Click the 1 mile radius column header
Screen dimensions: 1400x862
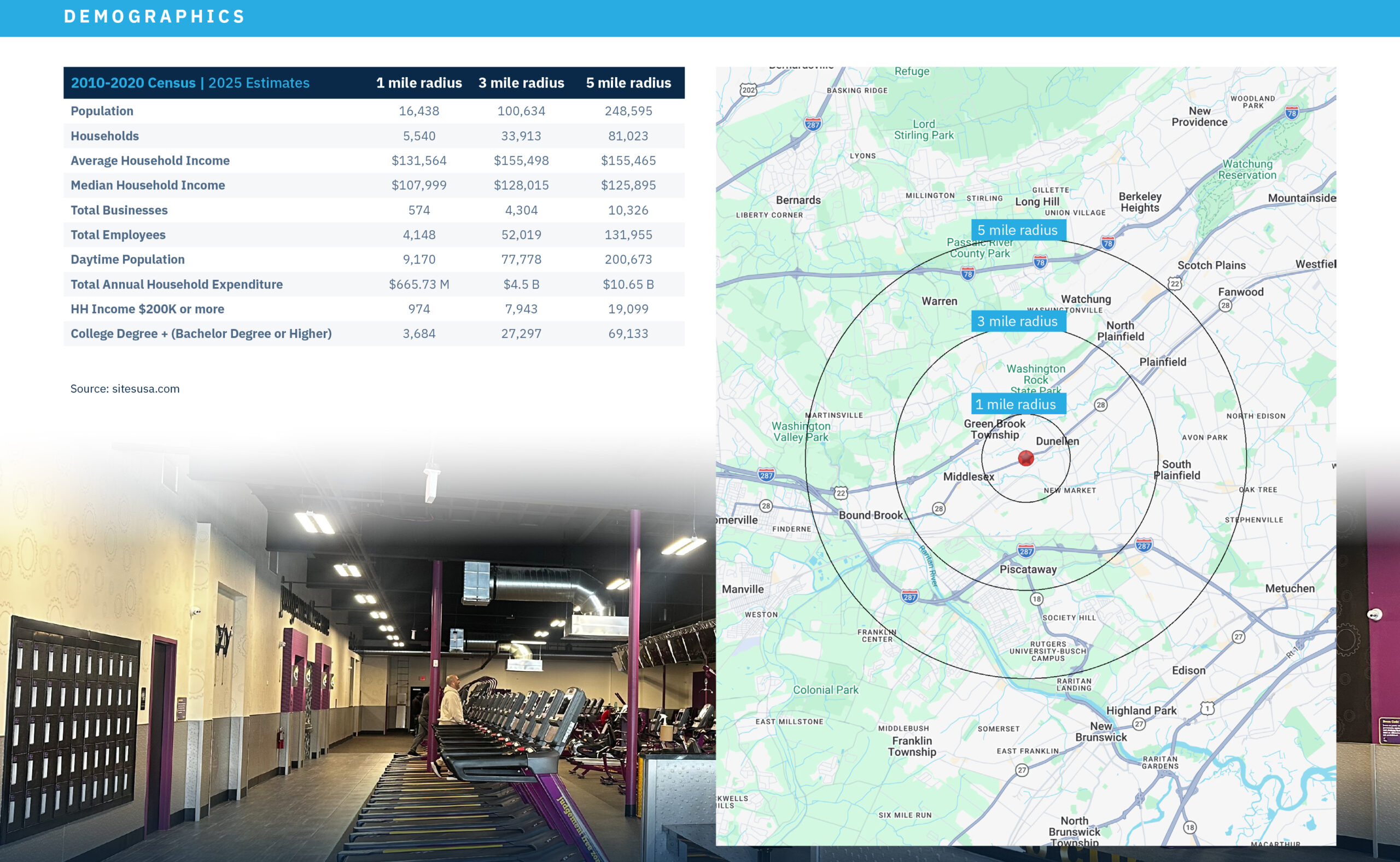tap(418, 83)
